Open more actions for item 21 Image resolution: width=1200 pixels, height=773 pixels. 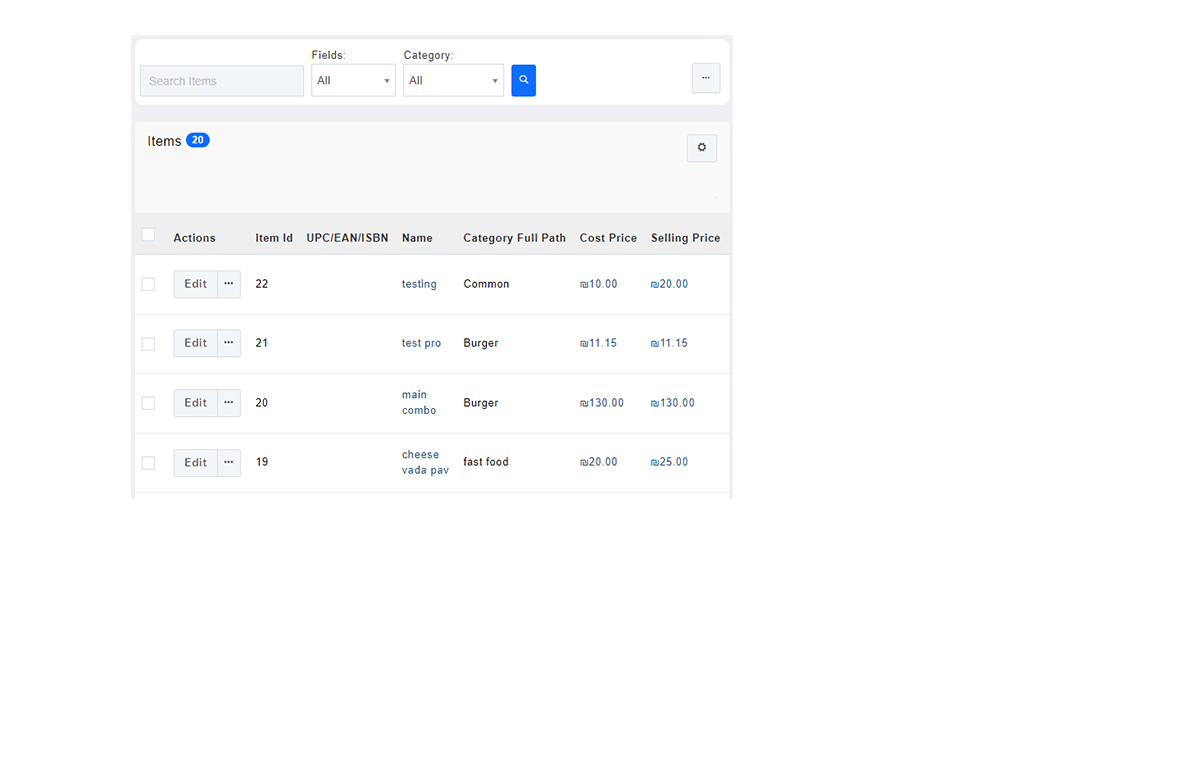229,343
